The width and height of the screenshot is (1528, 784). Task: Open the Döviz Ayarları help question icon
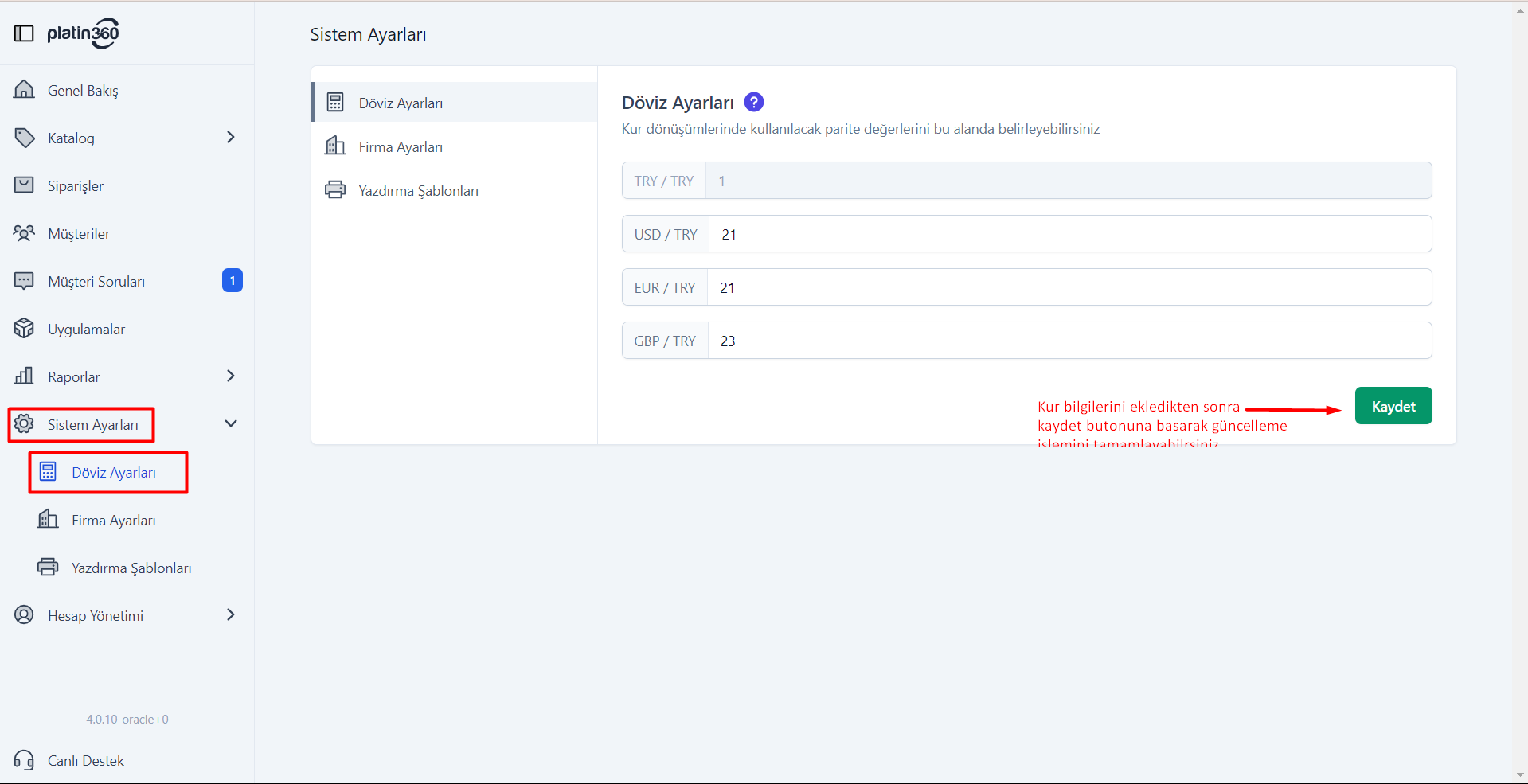(x=753, y=102)
